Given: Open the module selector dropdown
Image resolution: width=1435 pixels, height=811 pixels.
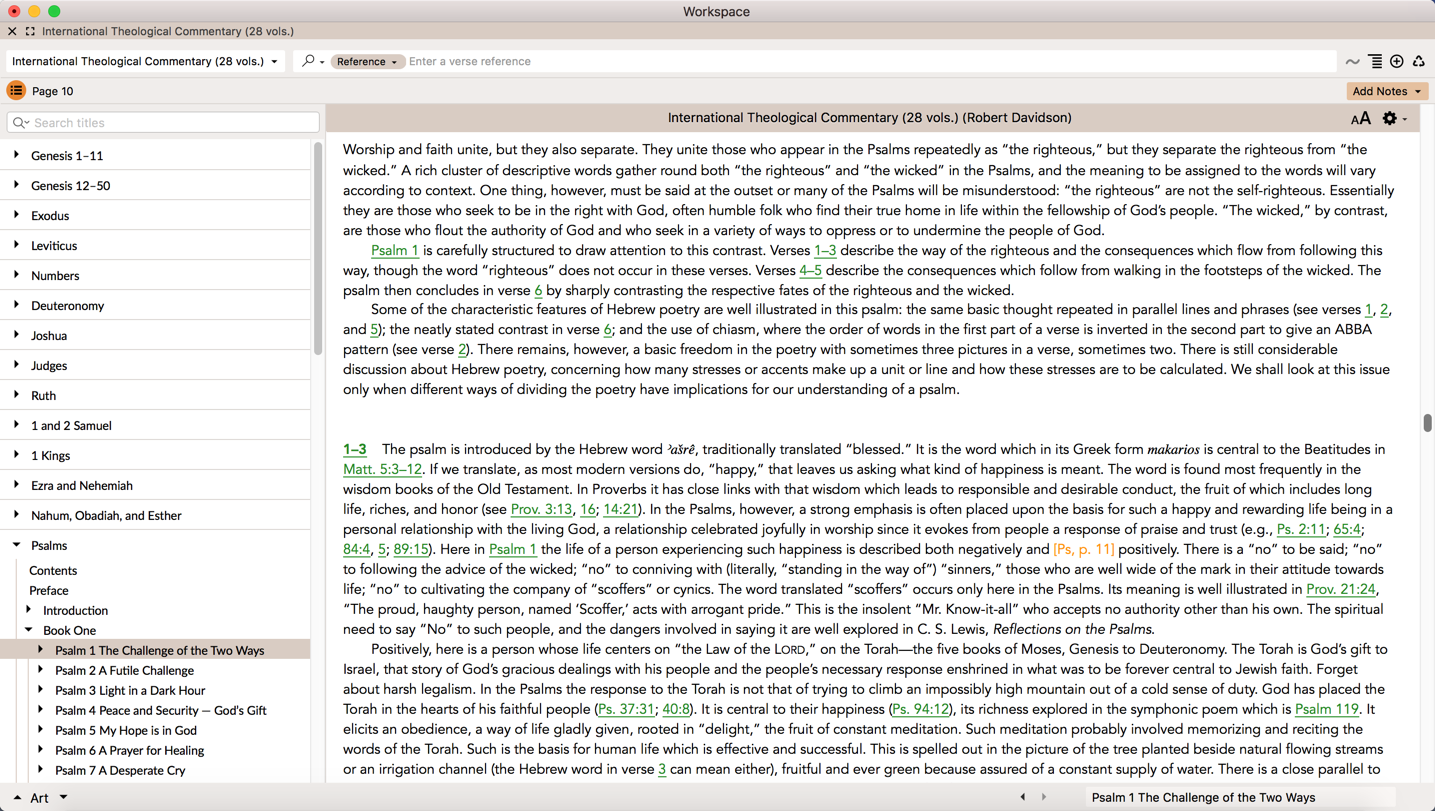Looking at the screenshot, I should 146,61.
